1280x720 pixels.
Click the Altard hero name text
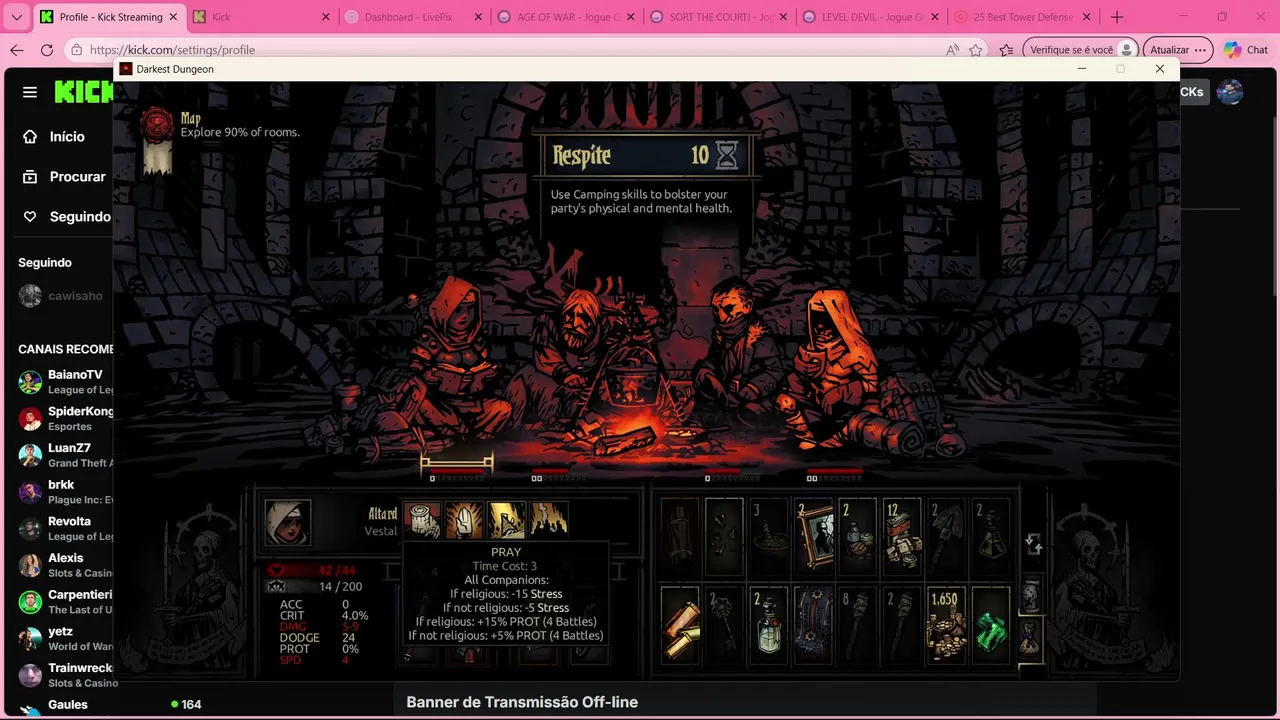click(383, 514)
